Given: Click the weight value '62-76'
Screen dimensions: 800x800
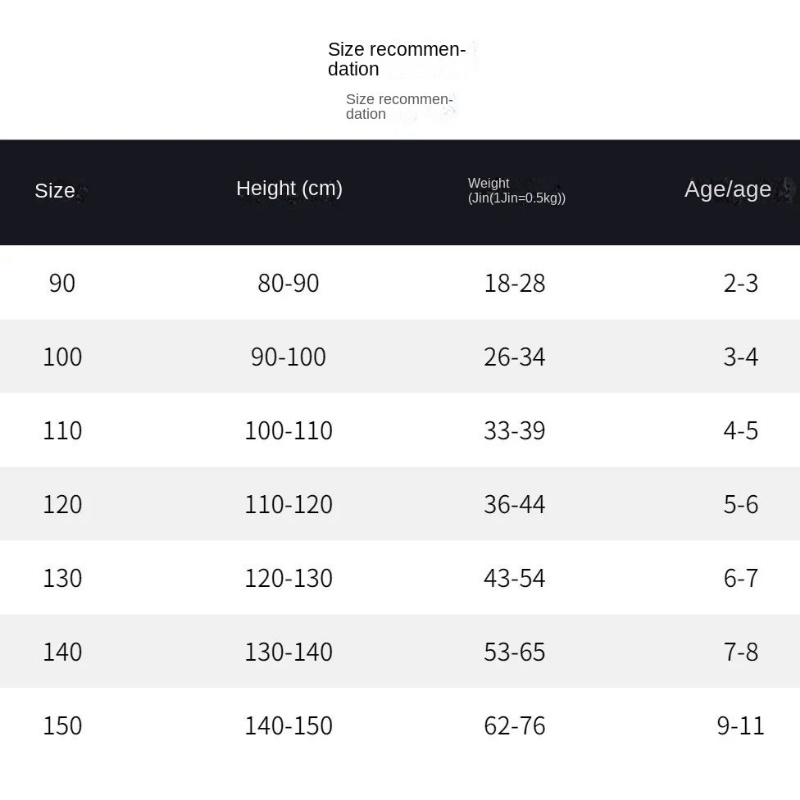Looking at the screenshot, I should tap(515, 726).
